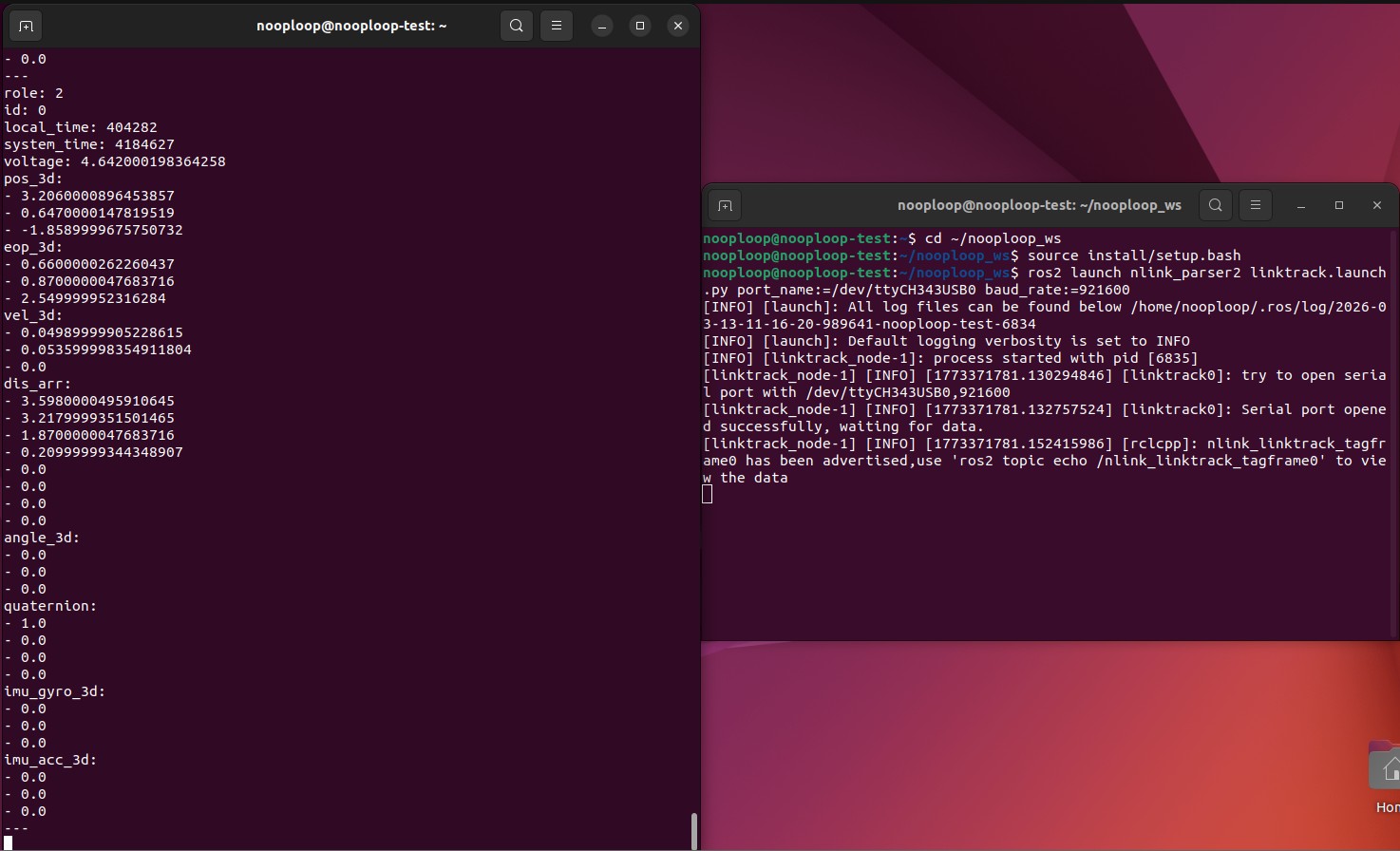Viewport: 1400px width, 851px height.
Task: Click search icon in left terminal
Action: click(517, 26)
